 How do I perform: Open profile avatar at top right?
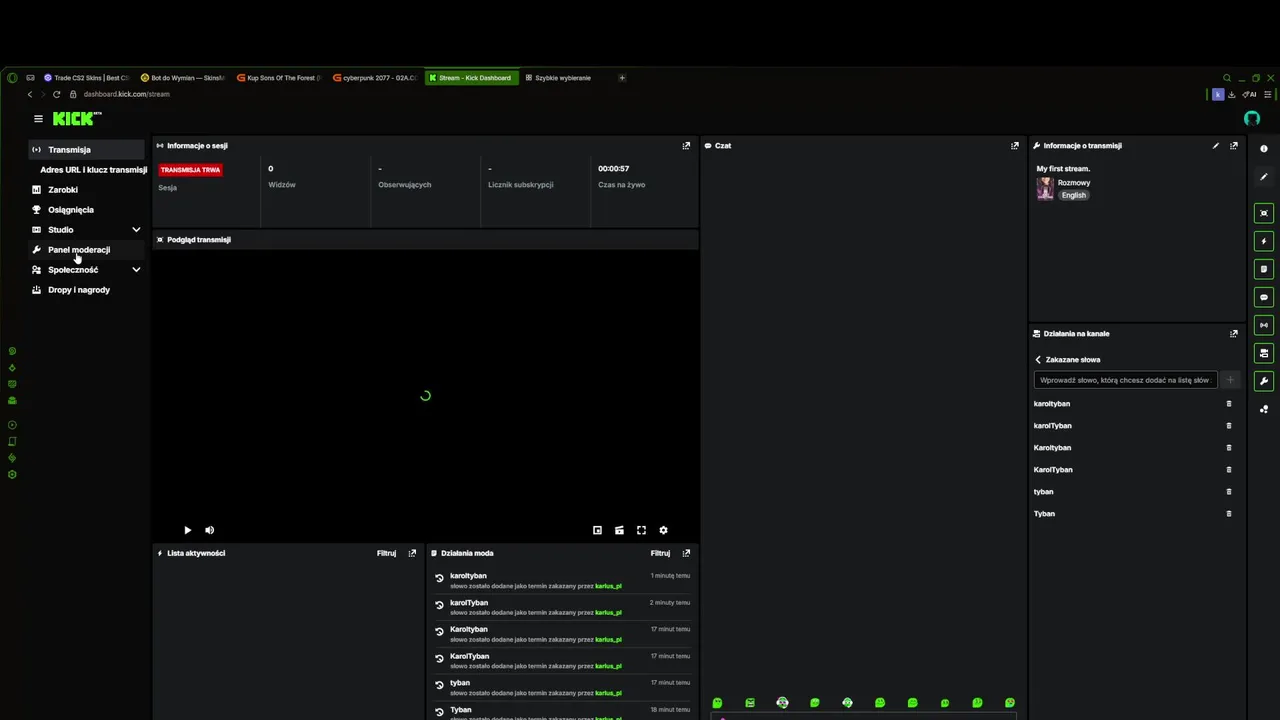point(1252,118)
